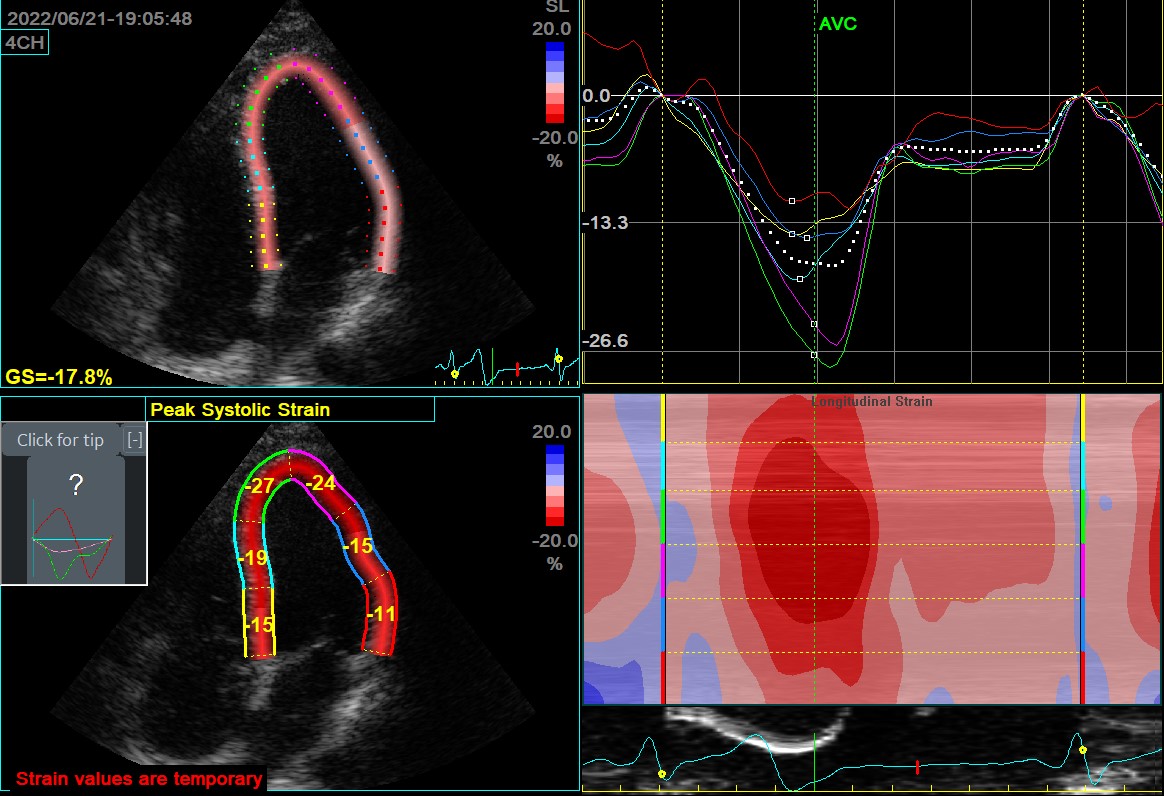Viewport: 1164px width, 796px height.
Task: Click the upper SL strain color scale bar
Action: pos(555,82)
